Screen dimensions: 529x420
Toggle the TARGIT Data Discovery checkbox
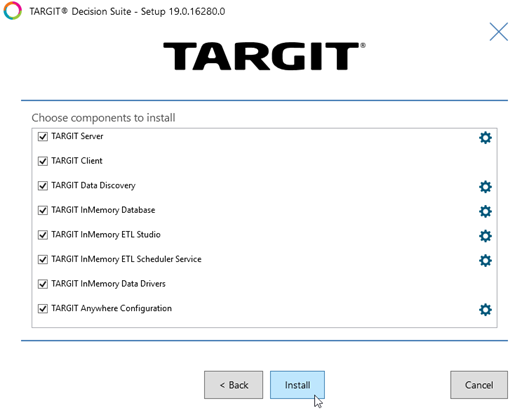point(43,186)
